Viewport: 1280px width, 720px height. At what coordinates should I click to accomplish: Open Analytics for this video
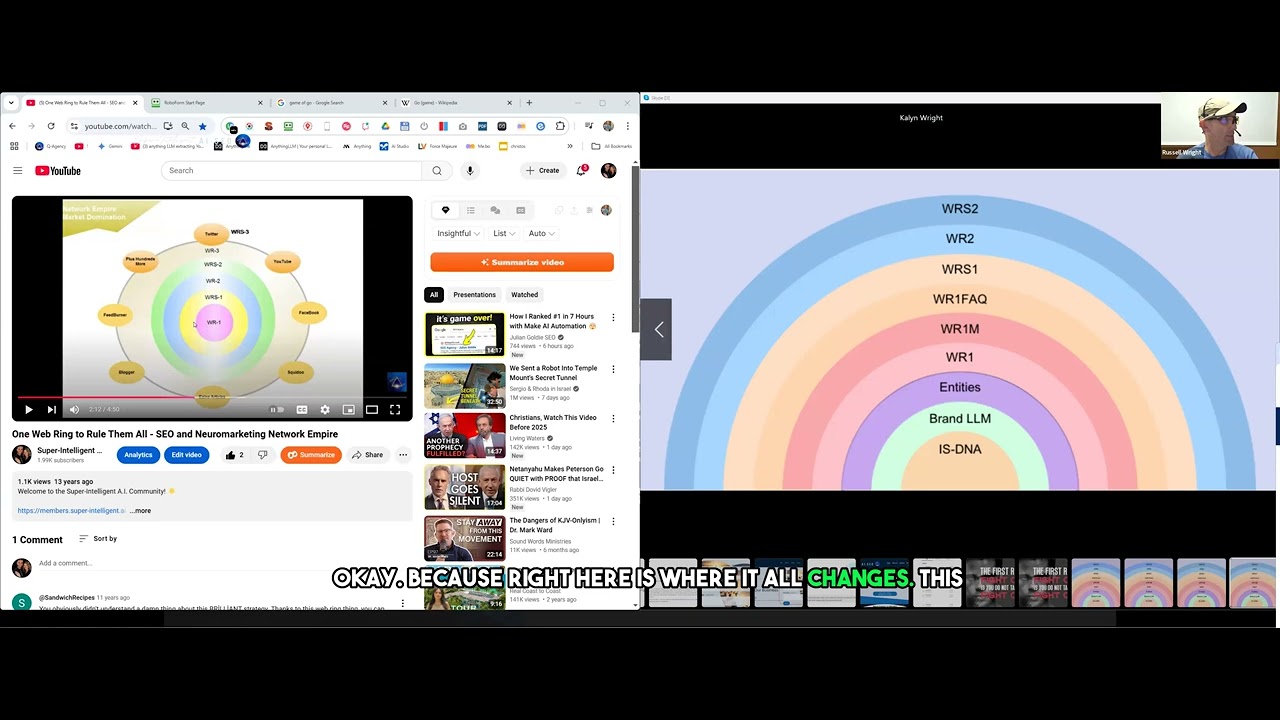click(x=138, y=455)
